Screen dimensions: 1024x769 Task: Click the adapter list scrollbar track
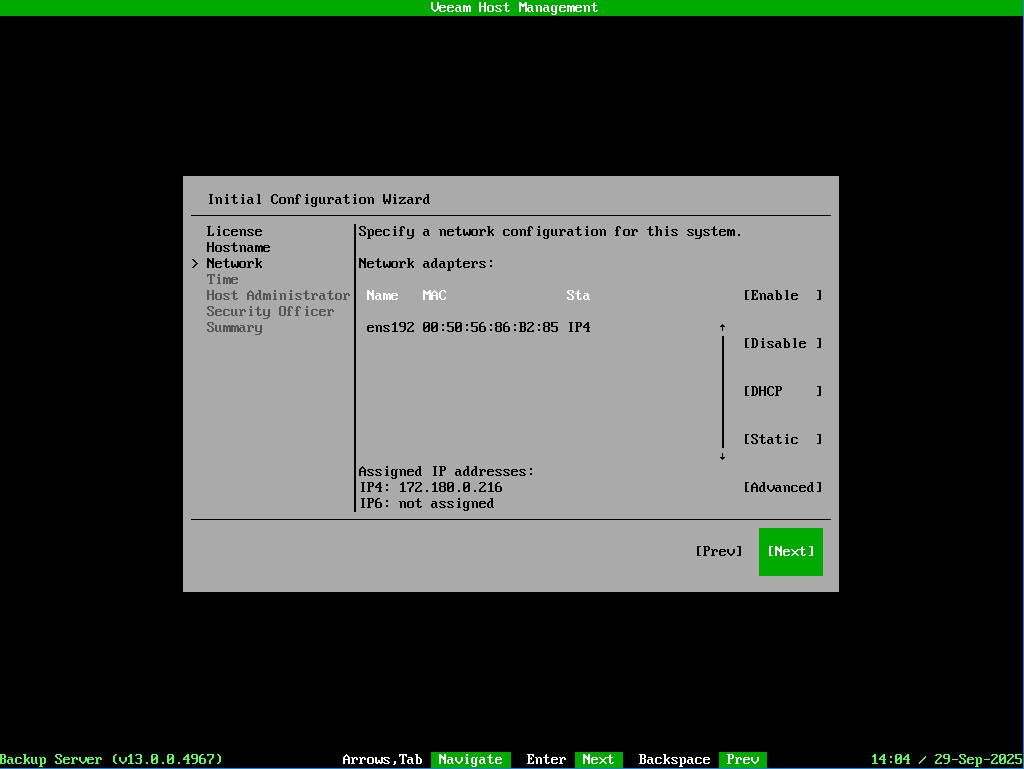722,392
